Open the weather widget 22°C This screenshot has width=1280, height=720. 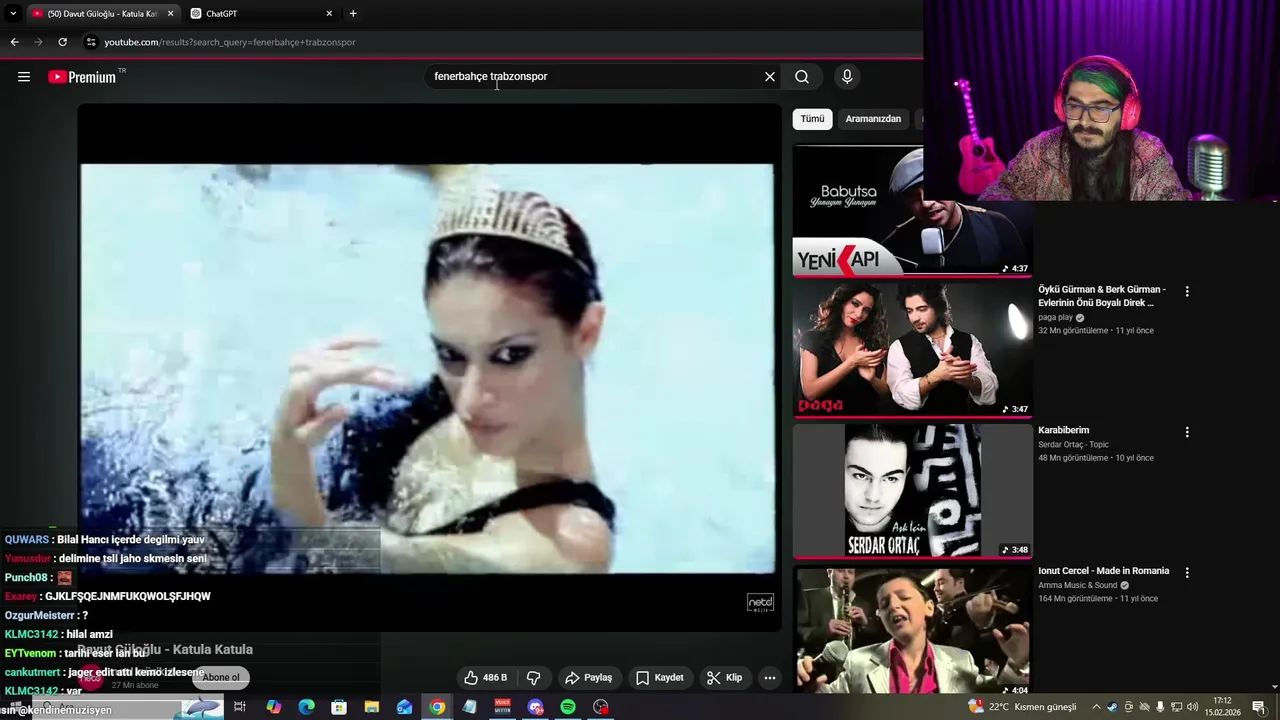1022,707
